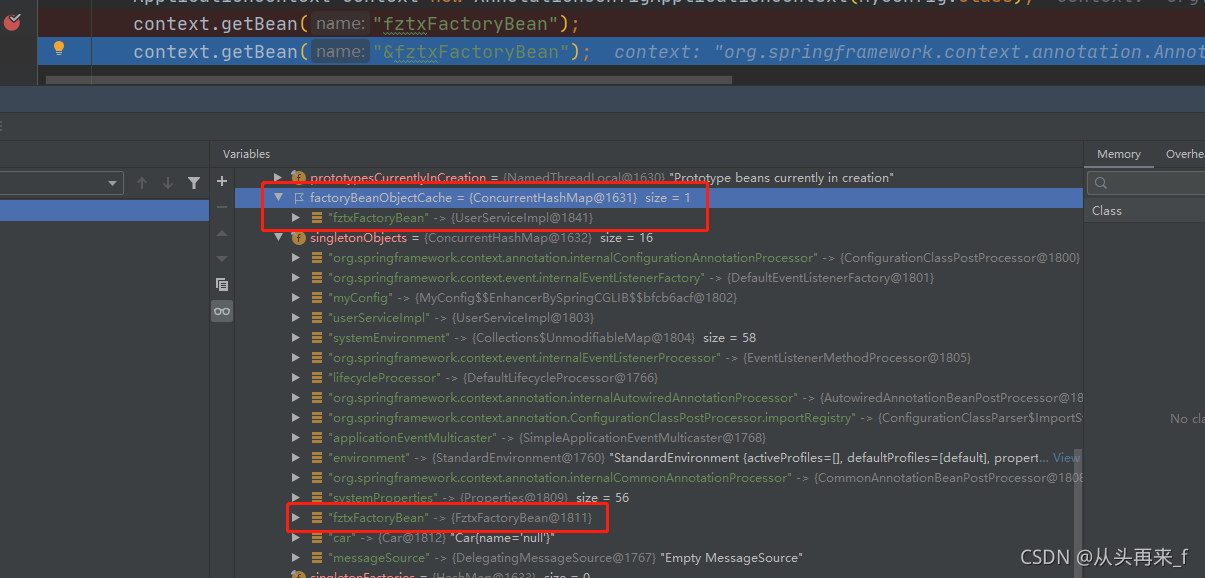
Task: Select the "systemProperties" size = 56 row
Action: pos(478,498)
